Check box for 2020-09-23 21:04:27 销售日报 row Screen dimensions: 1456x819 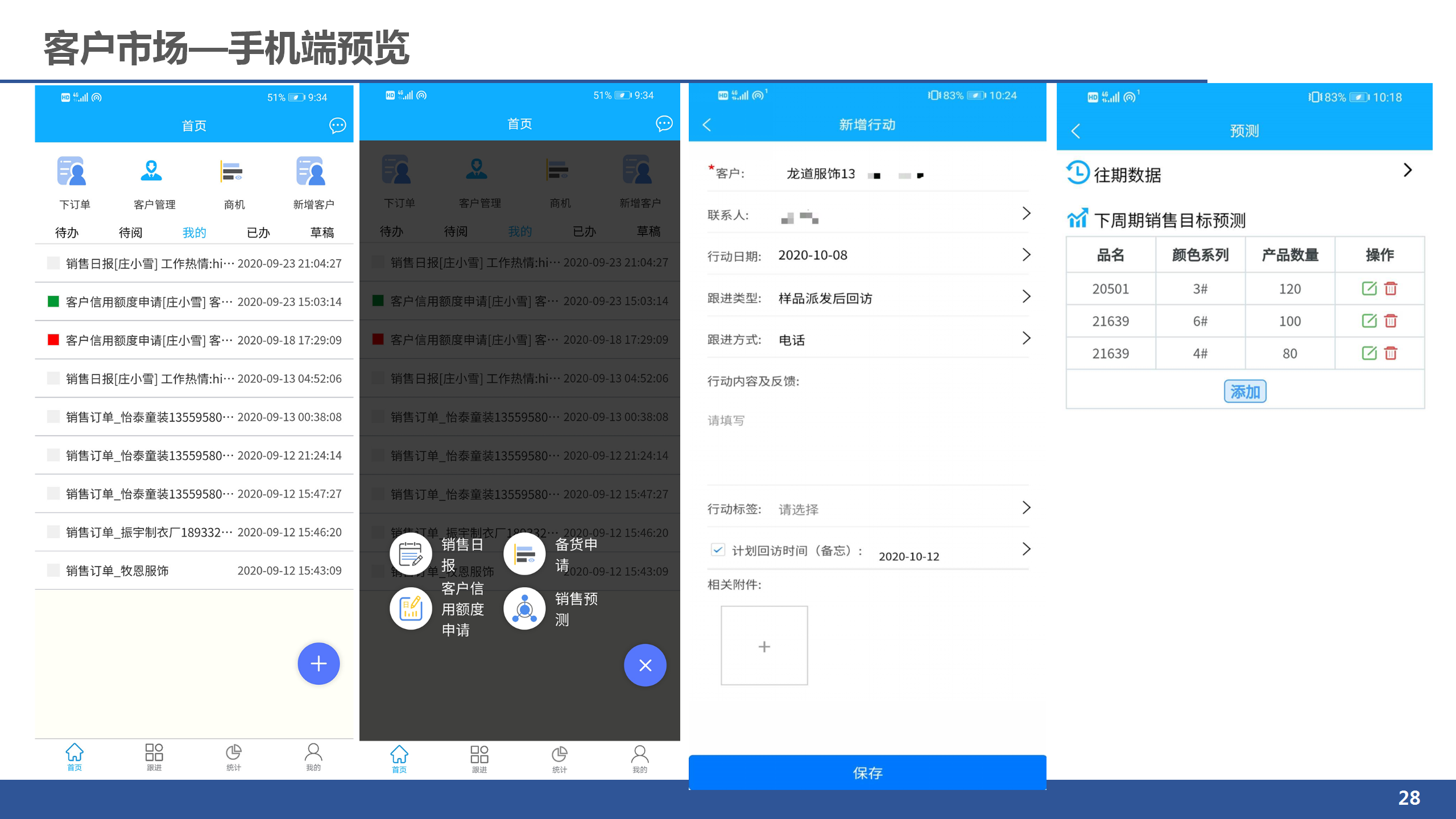53,263
